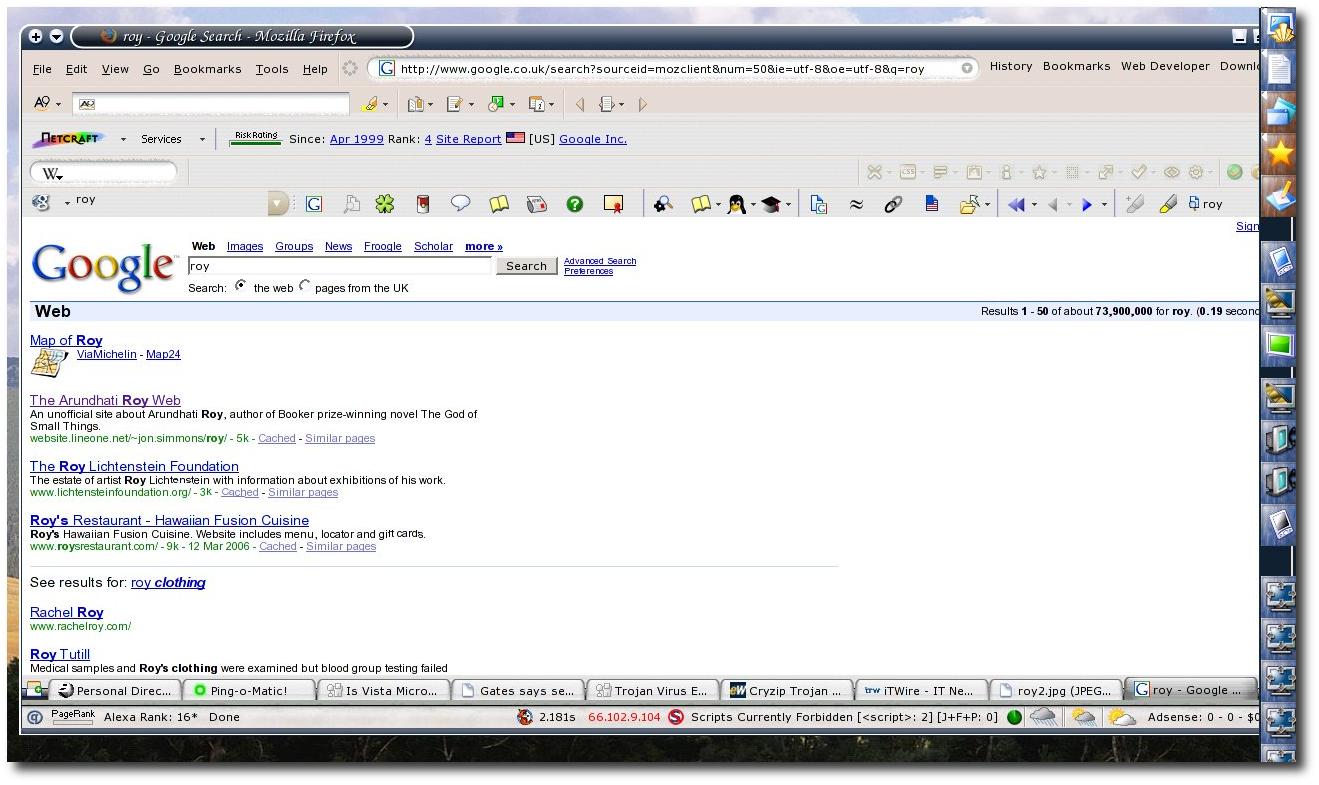This screenshot has width=1319, height=785.
Task: Click the document page icon in side panel
Action: point(1280,69)
